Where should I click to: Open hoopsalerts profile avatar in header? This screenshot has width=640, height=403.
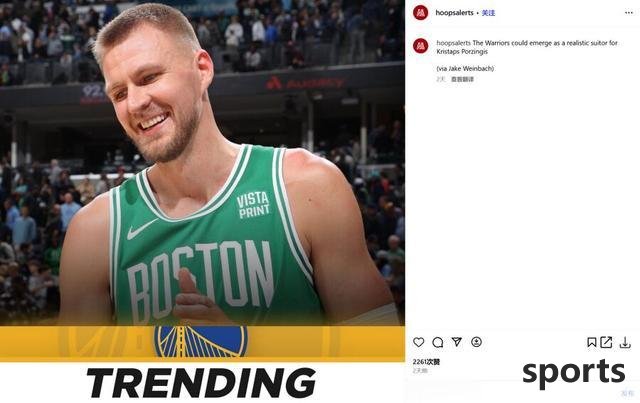[x=420, y=13]
